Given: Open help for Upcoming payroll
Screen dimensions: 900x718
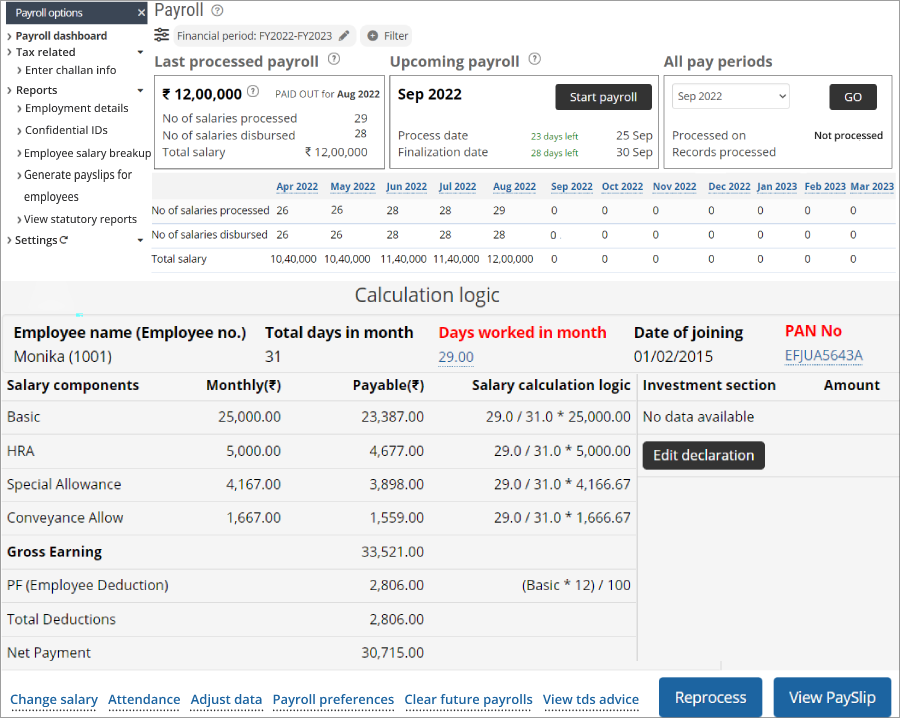Looking at the screenshot, I should point(534,59).
